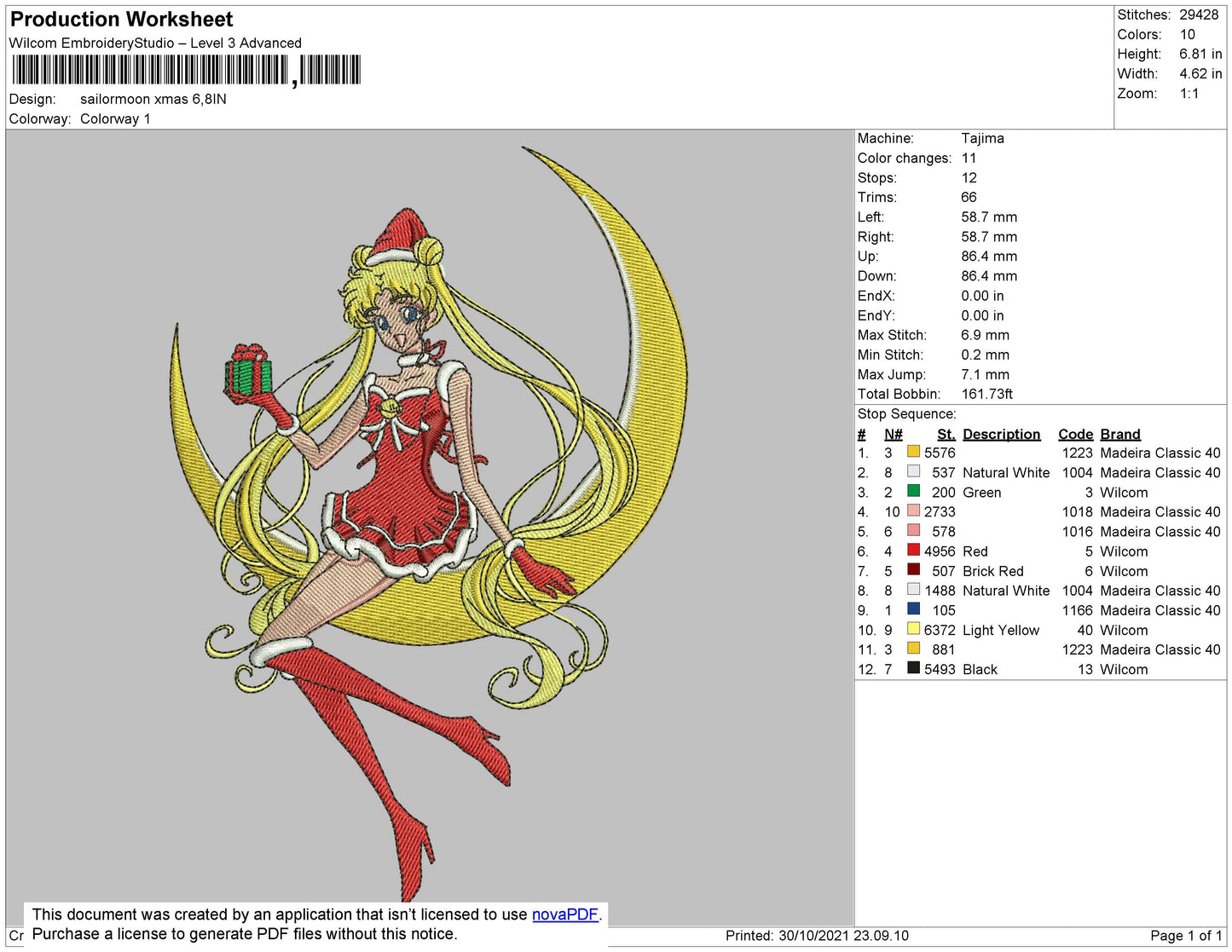
Task: Click the Color changes value 11
Action: click(x=969, y=158)
